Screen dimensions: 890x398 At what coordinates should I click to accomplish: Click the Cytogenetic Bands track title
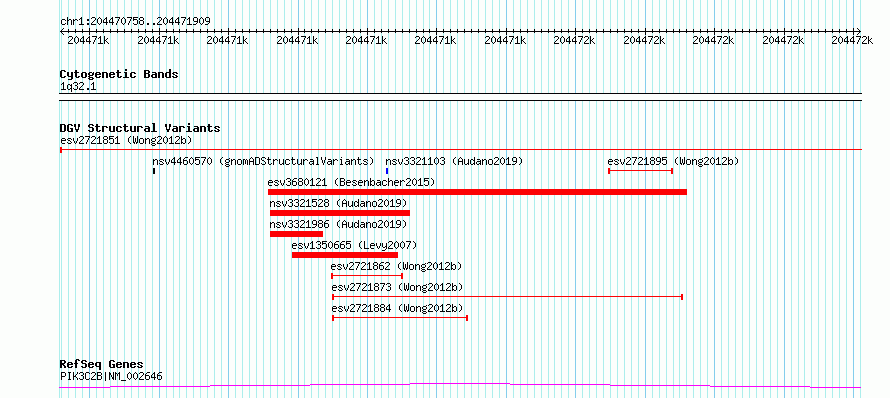(119, 74)
